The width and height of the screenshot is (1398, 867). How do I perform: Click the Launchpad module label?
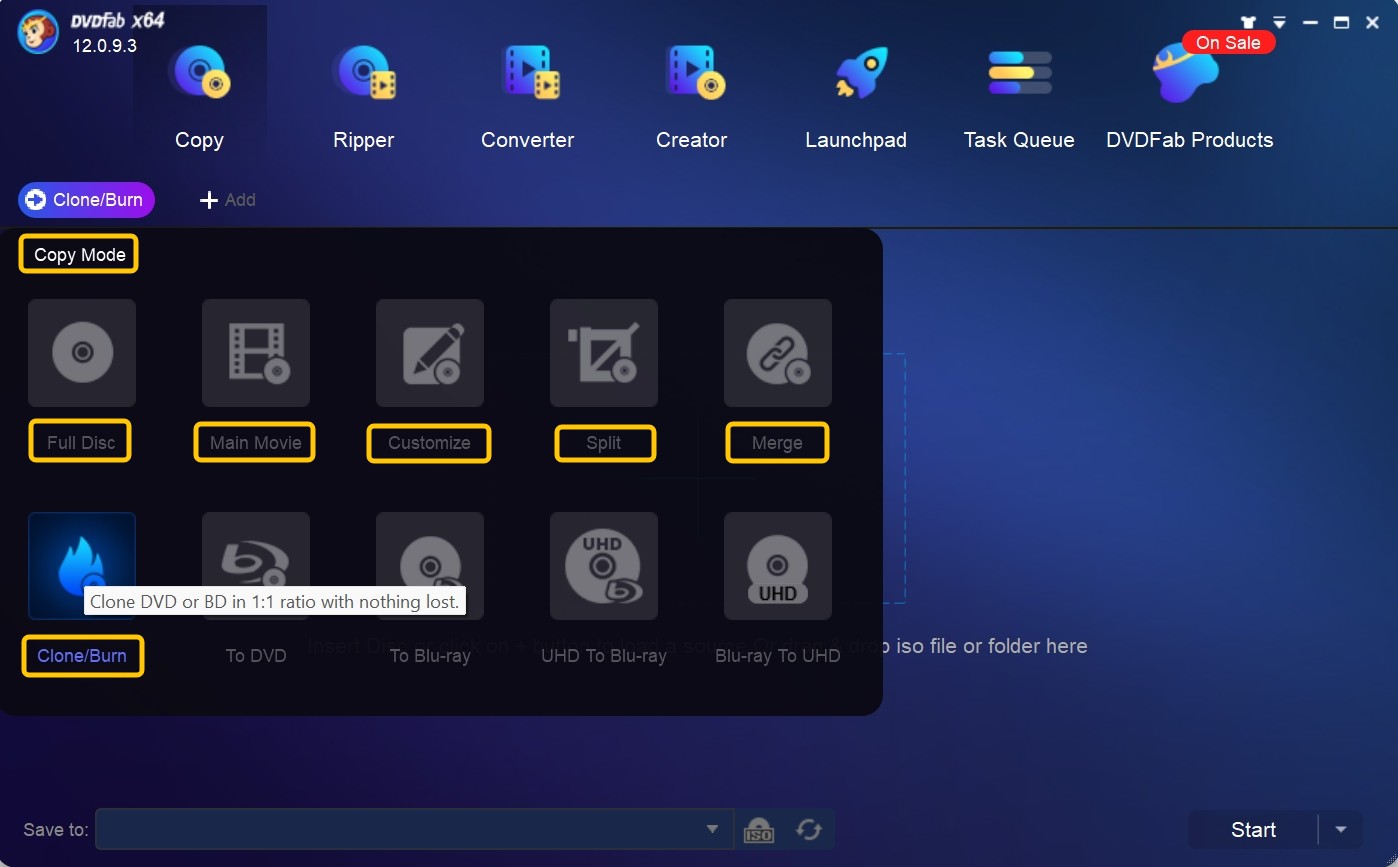tap(856, 140)
